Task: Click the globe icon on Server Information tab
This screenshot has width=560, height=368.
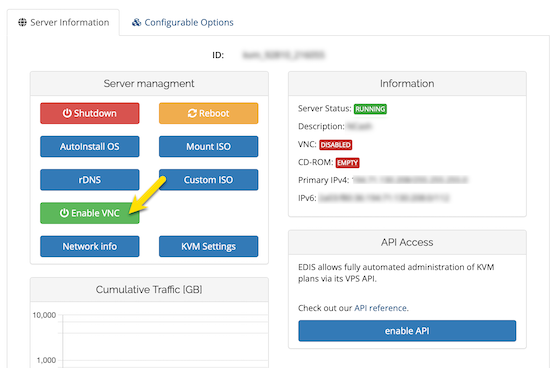Action: click(x=22, y=23)
